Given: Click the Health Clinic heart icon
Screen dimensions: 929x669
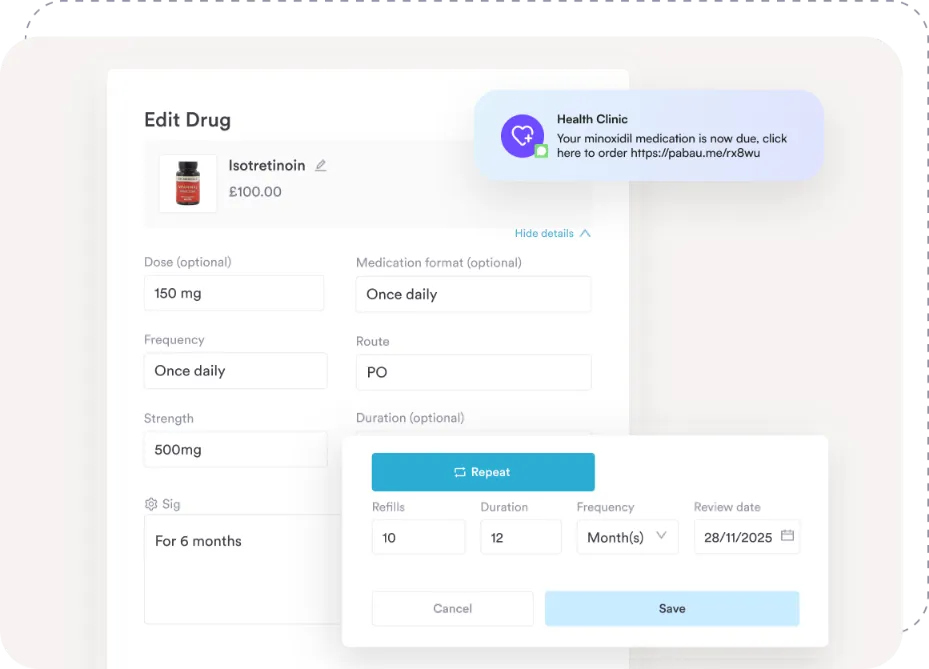Looking at the screenshot, I should [x=522, y=135].
